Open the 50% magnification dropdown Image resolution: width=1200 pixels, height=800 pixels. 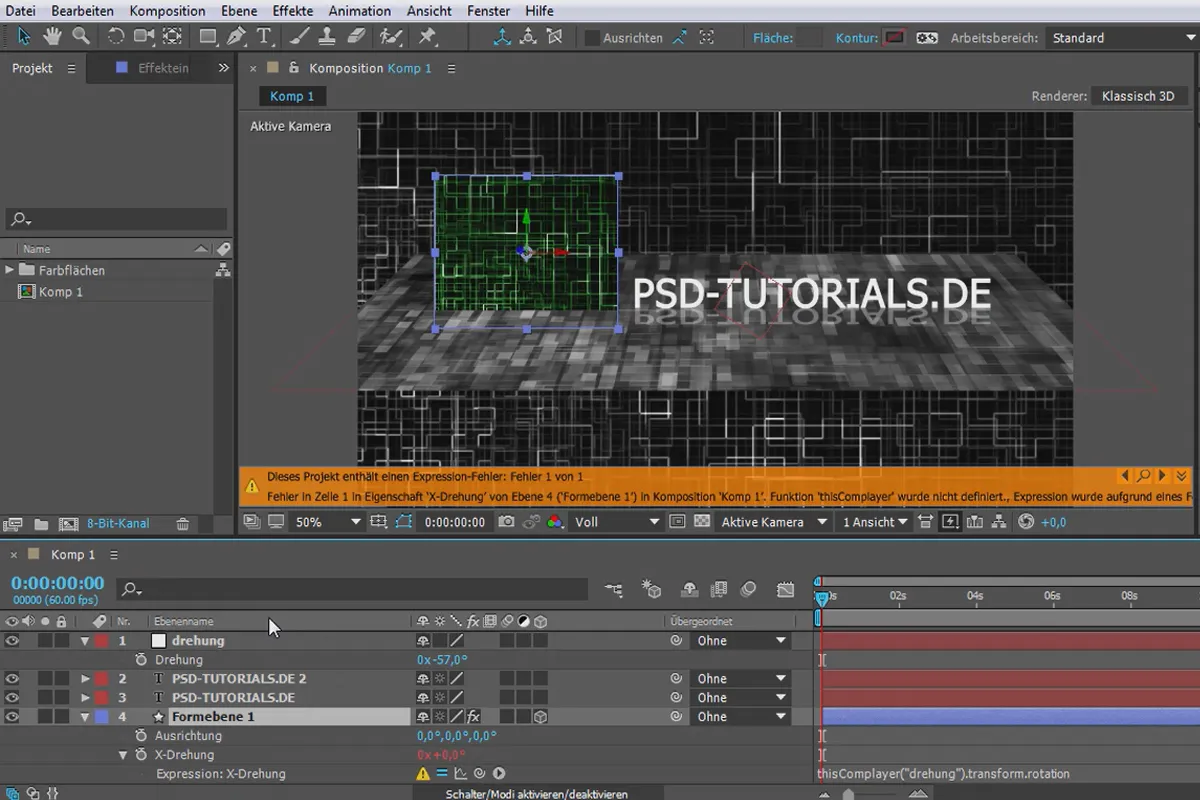coord(327,522)
